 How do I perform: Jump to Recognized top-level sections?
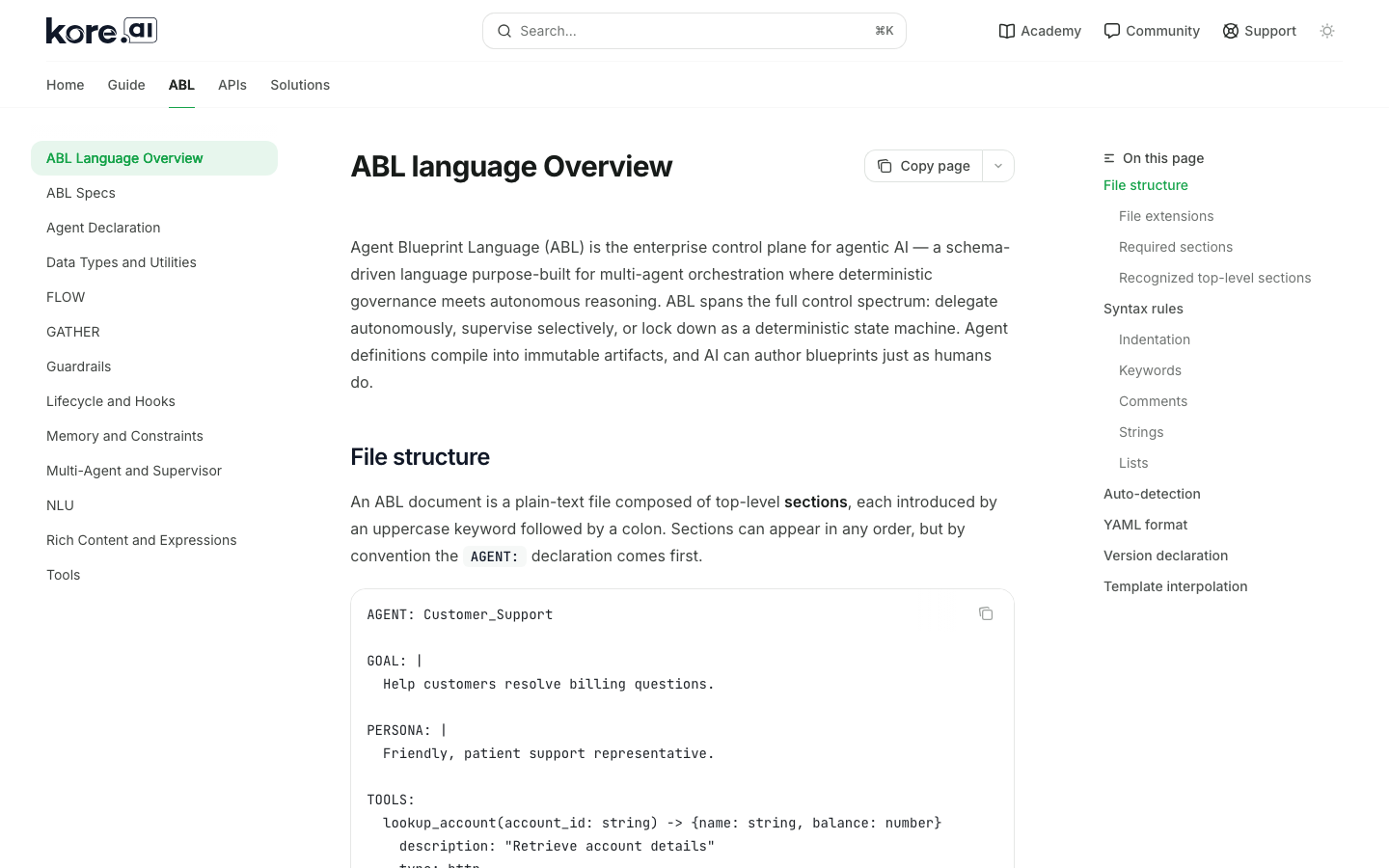[1214, 278]
